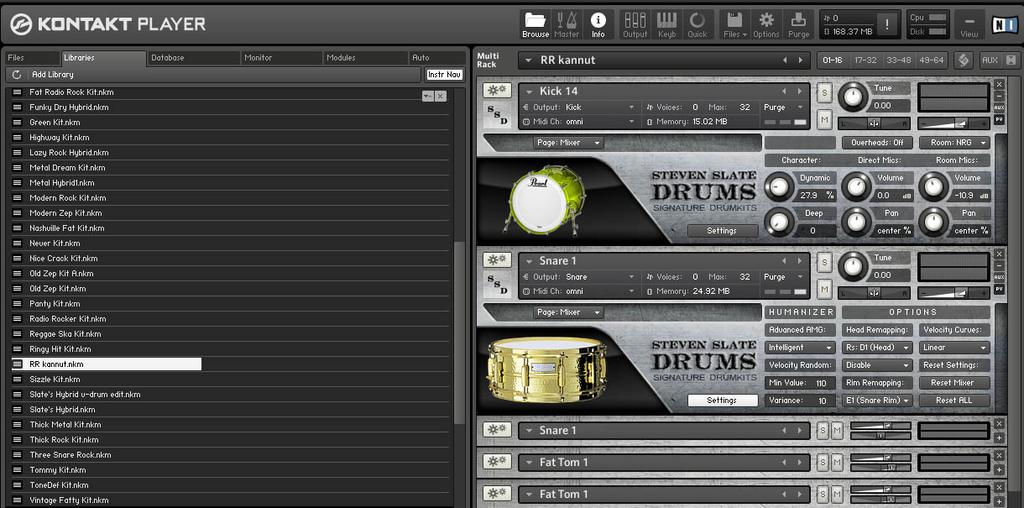Click Settings button in Snare 1 panel

[722, 400]
